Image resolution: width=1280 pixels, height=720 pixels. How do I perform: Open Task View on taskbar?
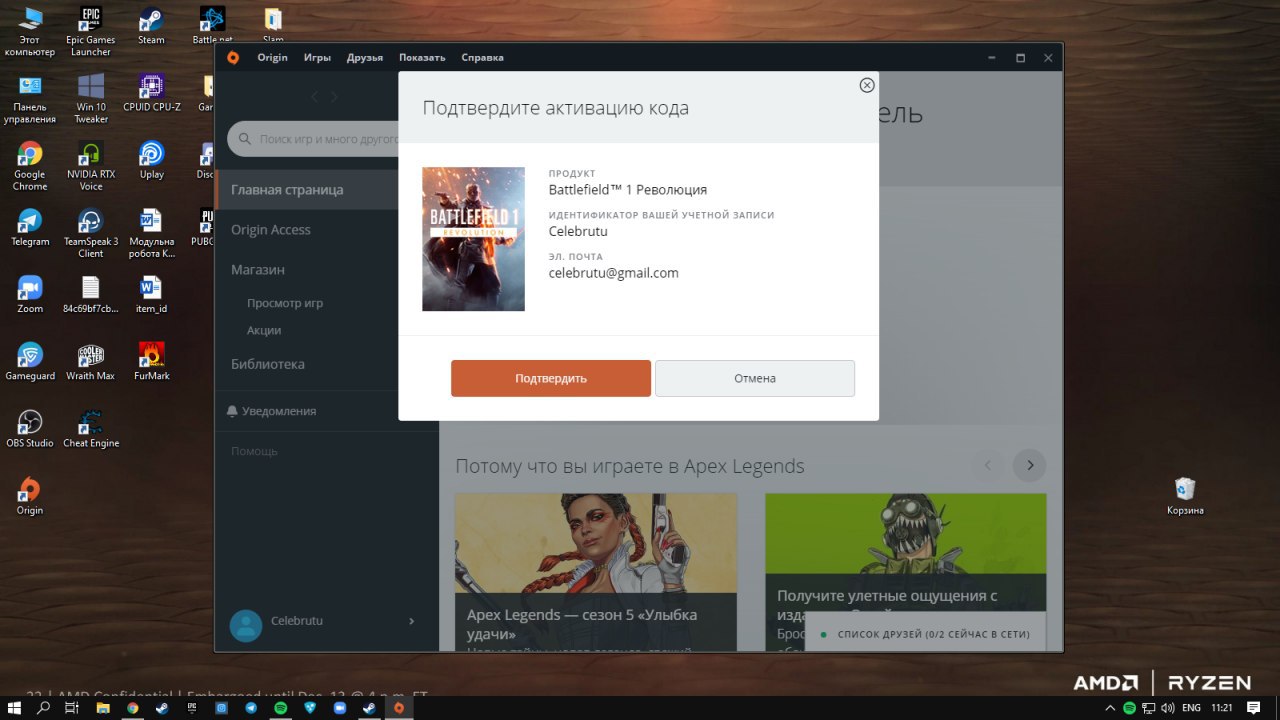72,708
